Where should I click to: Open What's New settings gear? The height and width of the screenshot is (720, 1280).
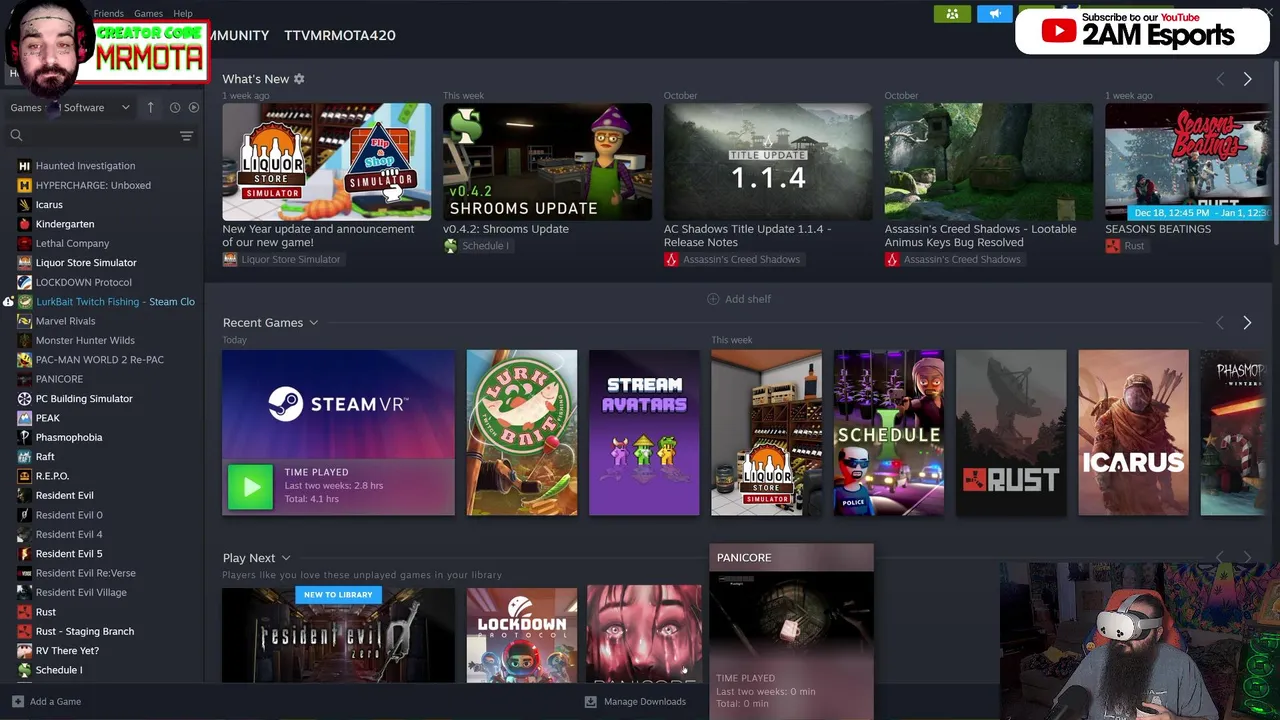tap(299, 79)
